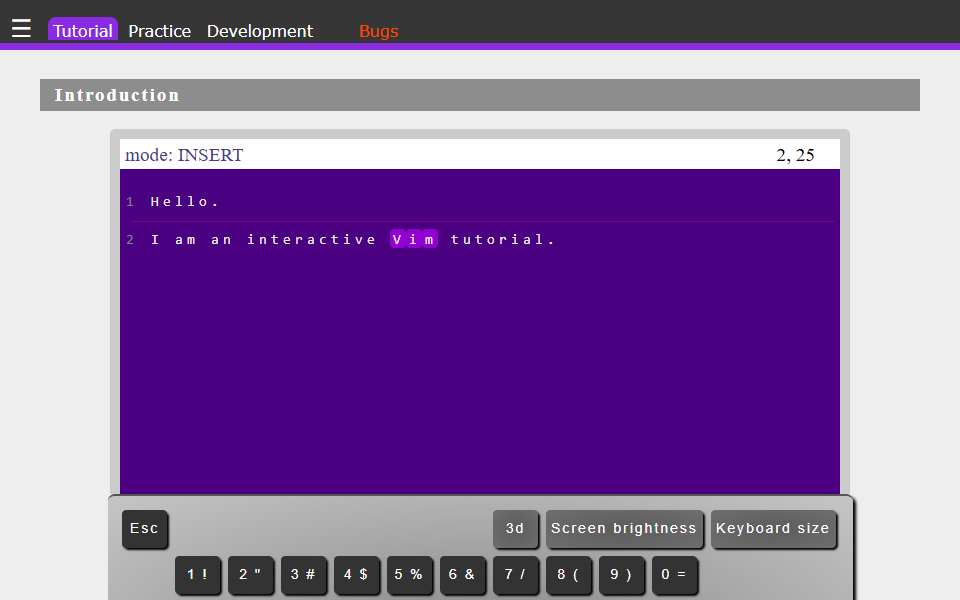
Task: Click the 'mode: INSERT' status text
Action: pos(184,155)
